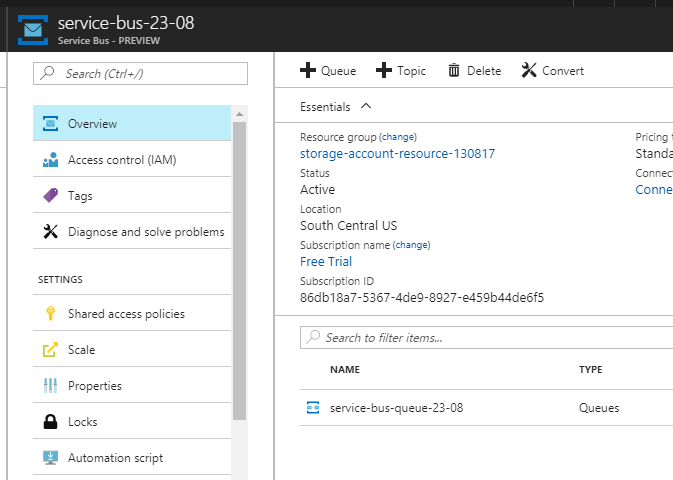Open Diagnose and solve problems wrench icon
673x480 pixels.
point(50,232)
